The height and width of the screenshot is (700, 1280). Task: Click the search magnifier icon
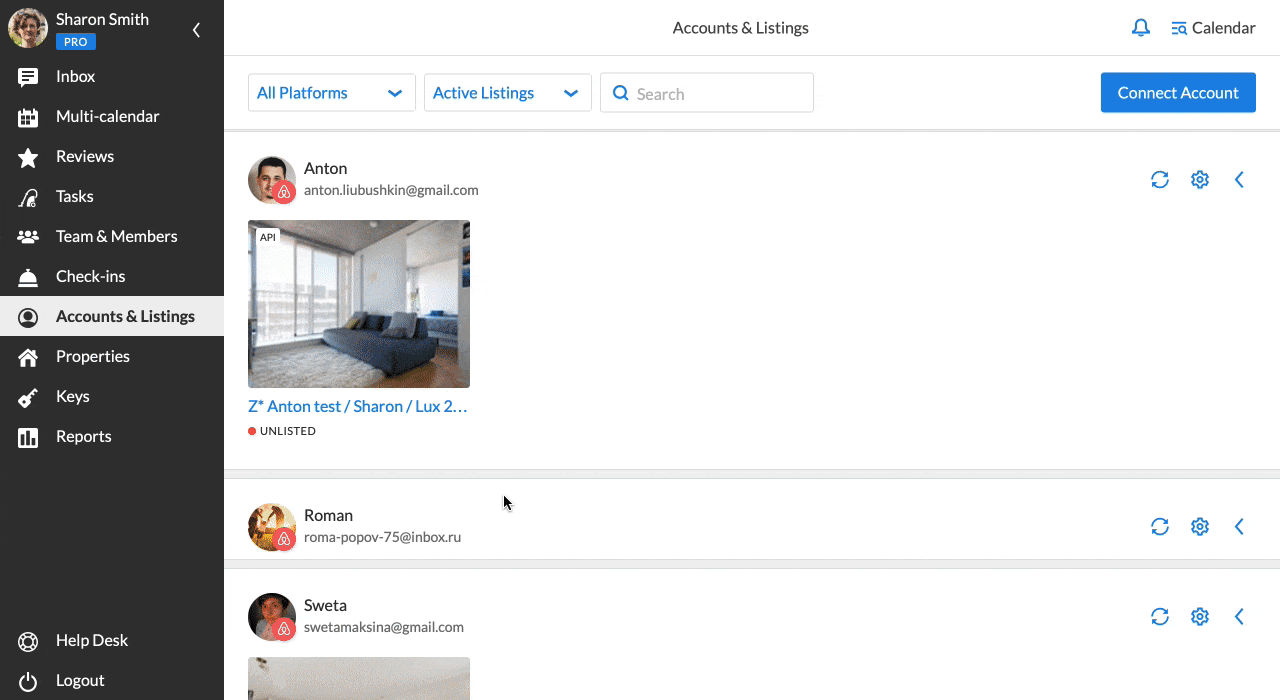620,93
